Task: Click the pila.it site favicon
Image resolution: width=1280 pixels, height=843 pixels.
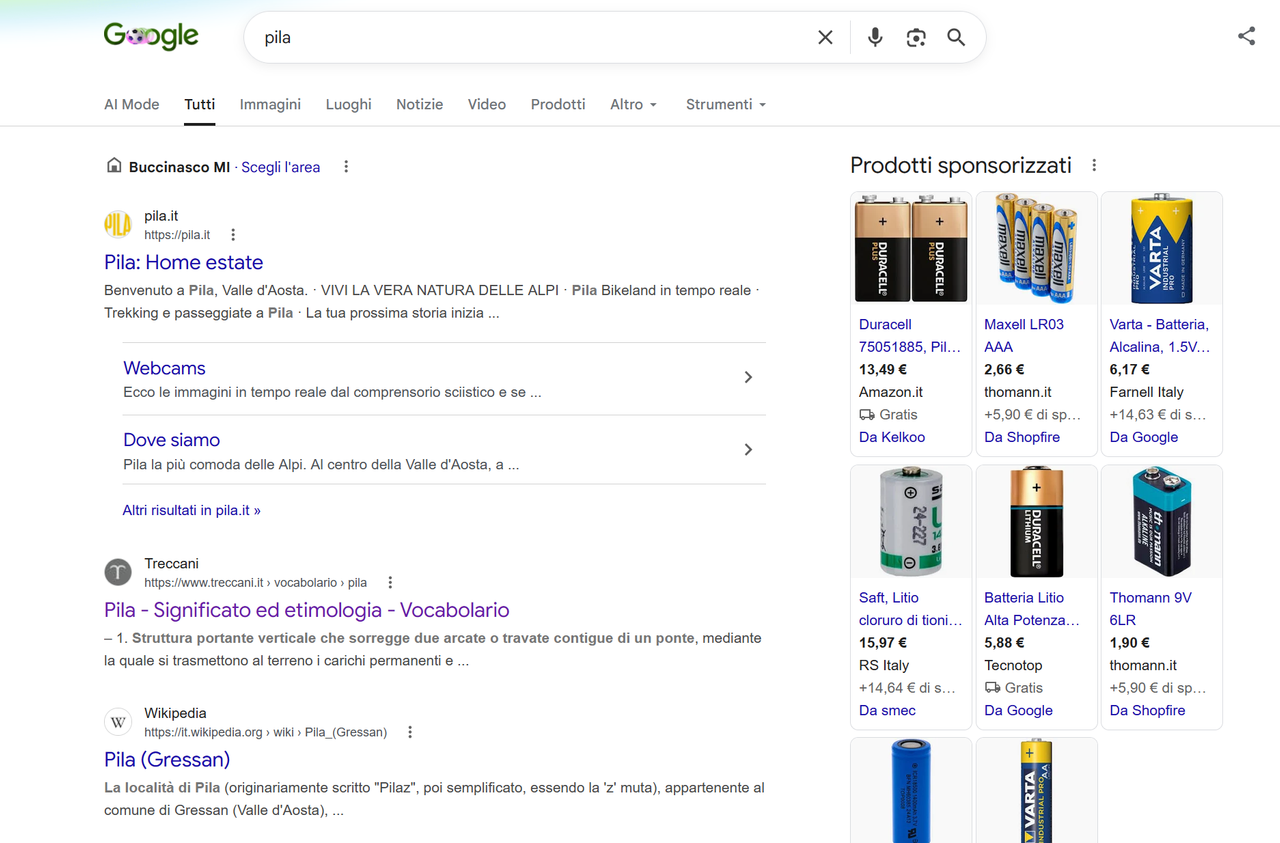Action: pyautogui.click(x=118, y=224)
